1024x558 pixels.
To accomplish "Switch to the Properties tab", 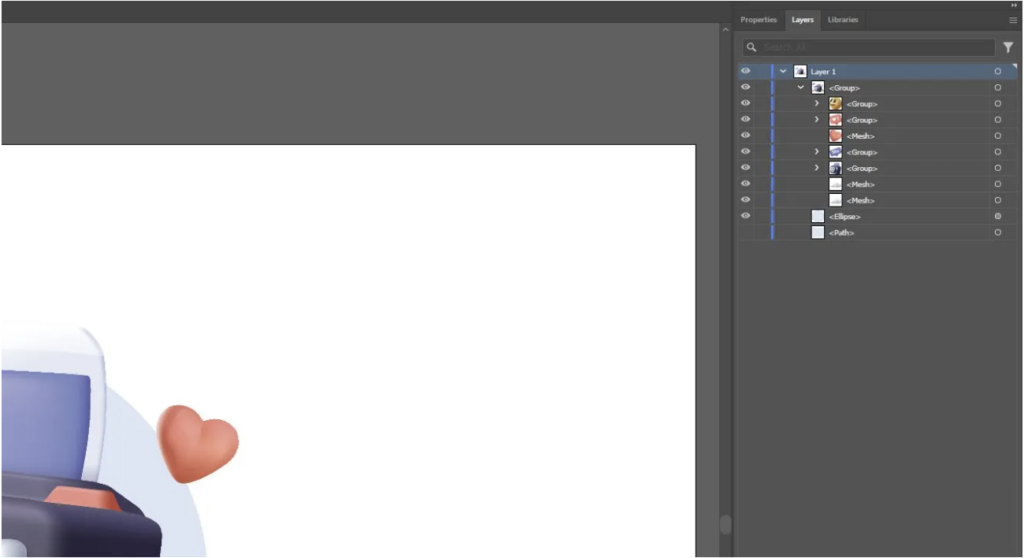I will [758, 20].
